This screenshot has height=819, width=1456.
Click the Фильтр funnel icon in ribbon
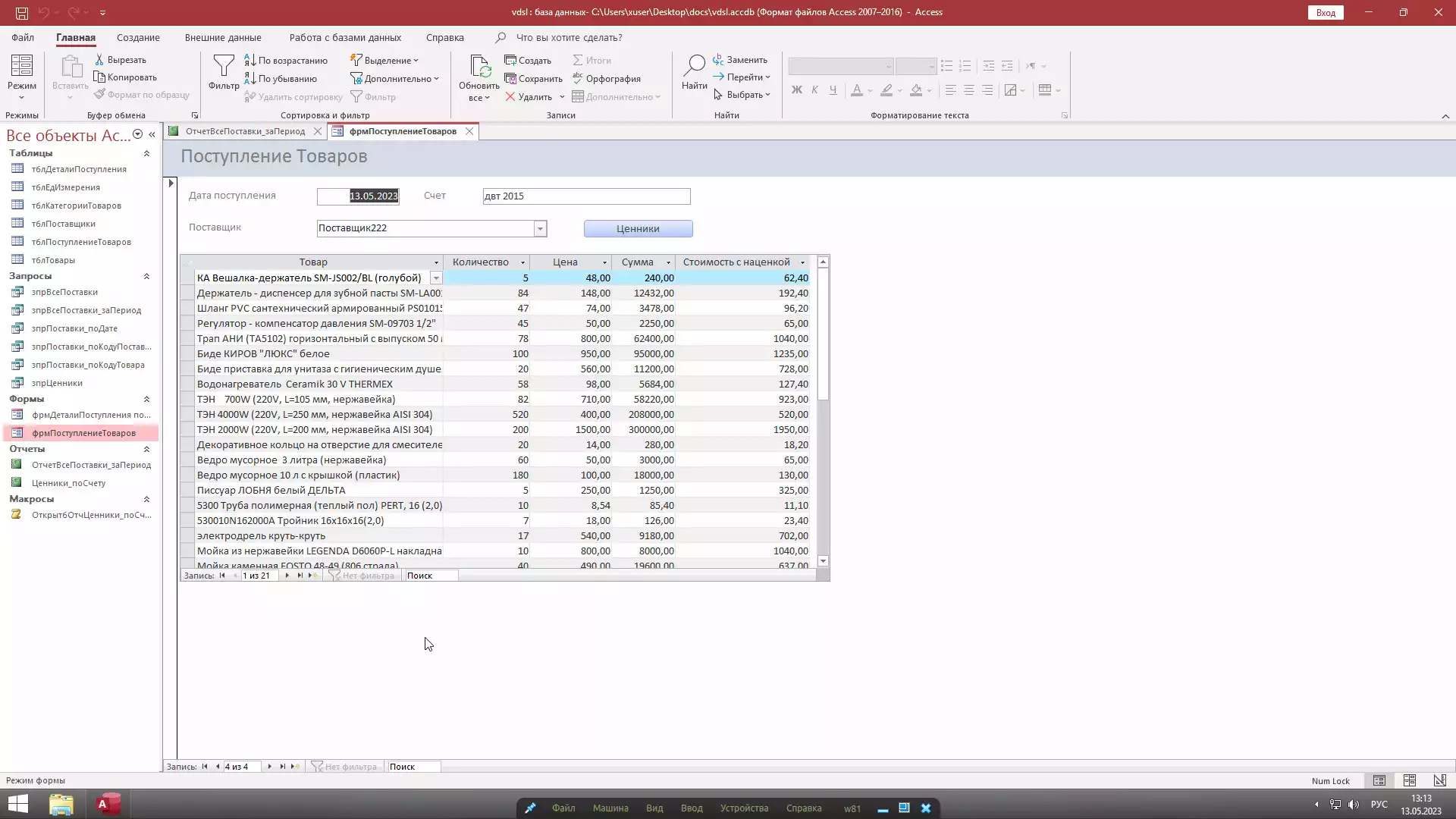(x=224, y=67)
